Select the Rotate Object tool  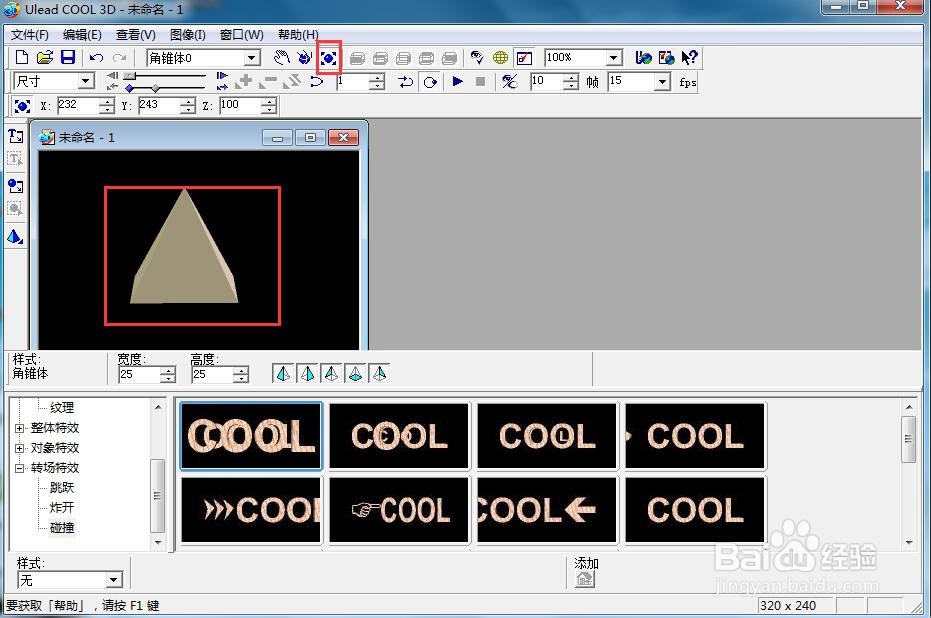coord(305,58)
